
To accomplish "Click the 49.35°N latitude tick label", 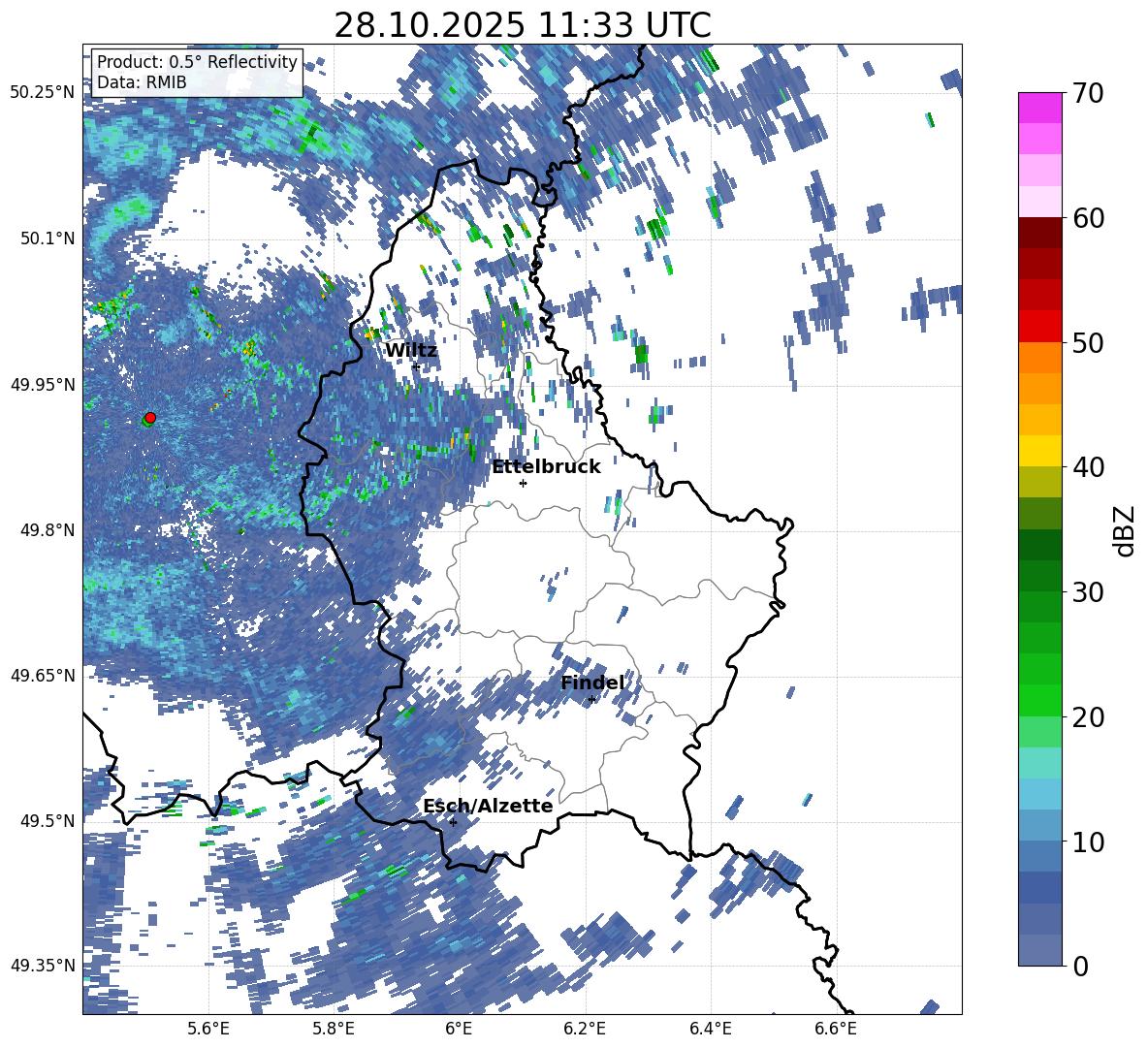I will [x=43, y=966].
